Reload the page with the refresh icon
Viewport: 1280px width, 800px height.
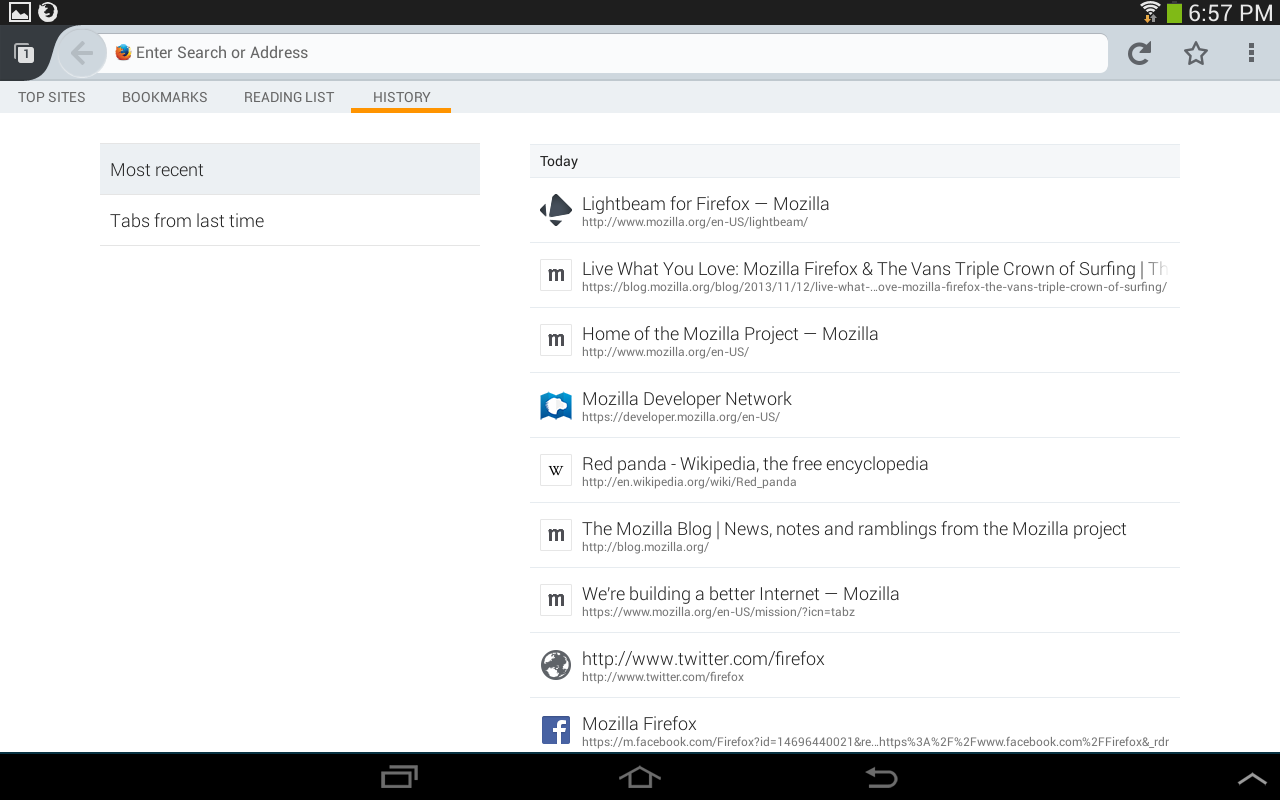point(1139,54)
